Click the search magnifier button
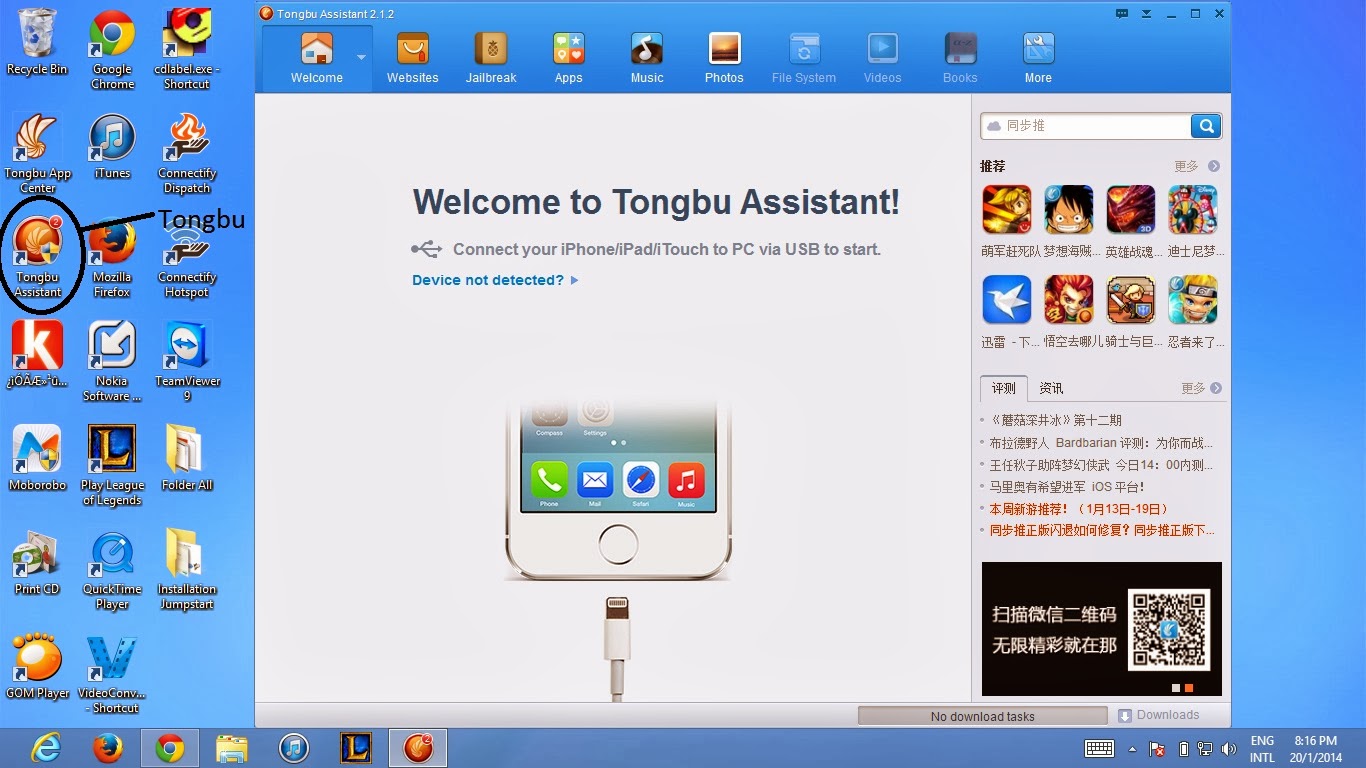Viewport: 1366px width, 768px height. (x=1206, y=126)
